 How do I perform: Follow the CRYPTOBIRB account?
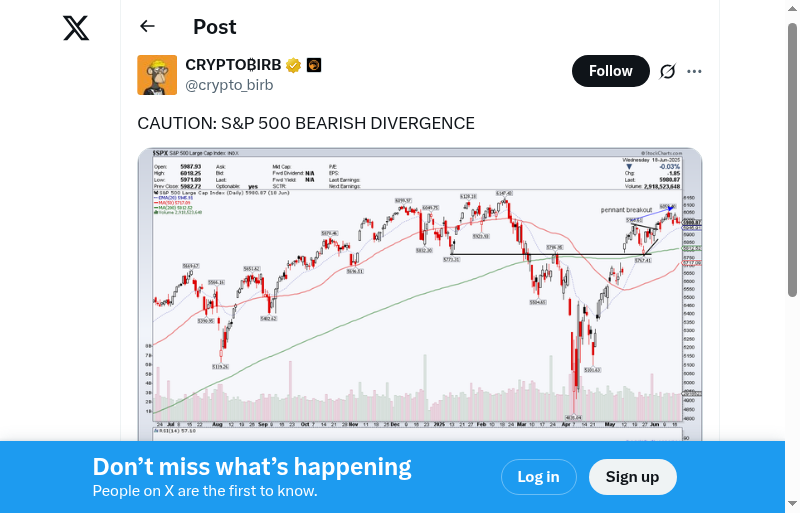point(610,71)
